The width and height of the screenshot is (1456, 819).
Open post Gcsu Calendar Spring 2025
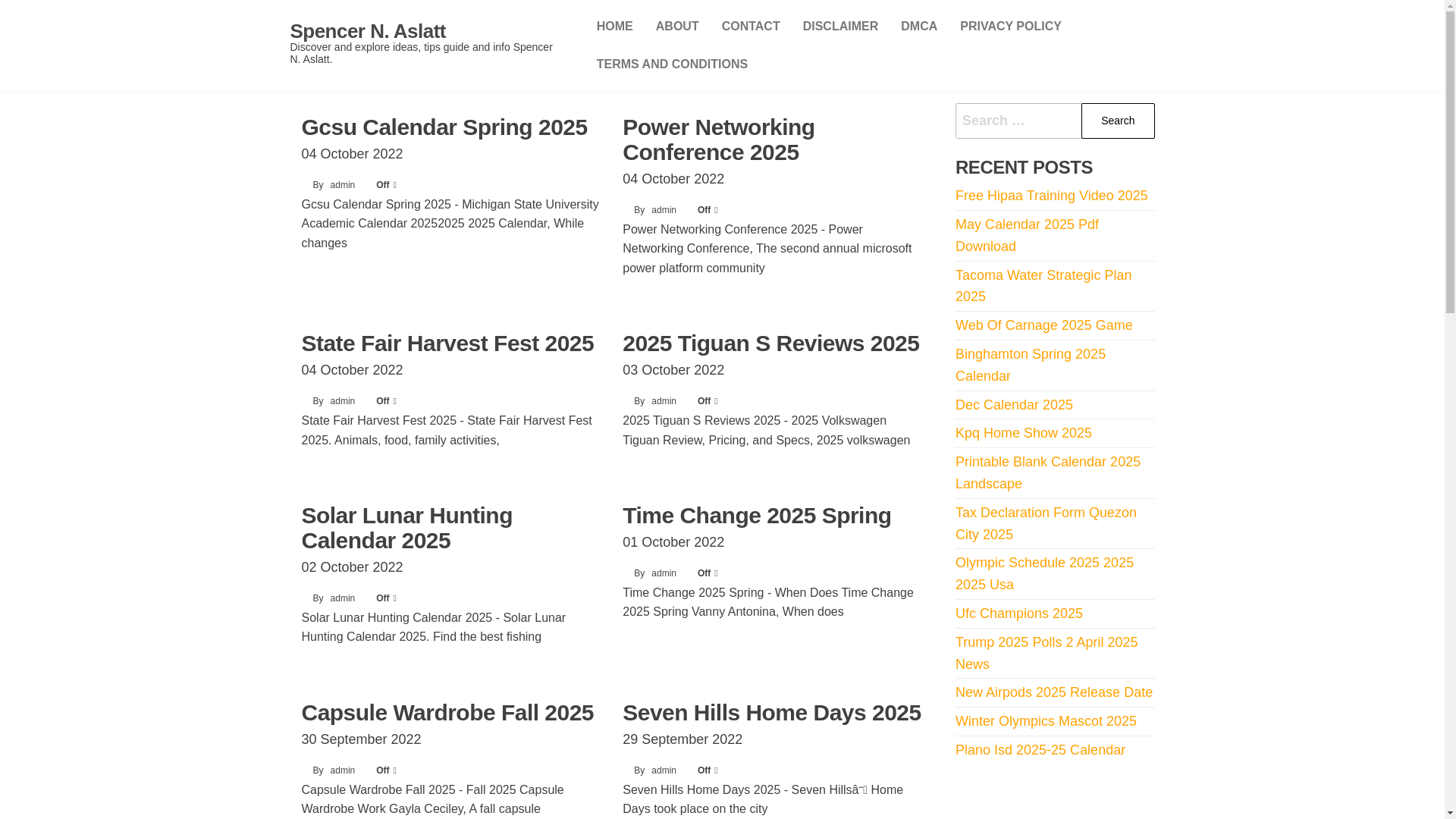click(x=444, y=127)
